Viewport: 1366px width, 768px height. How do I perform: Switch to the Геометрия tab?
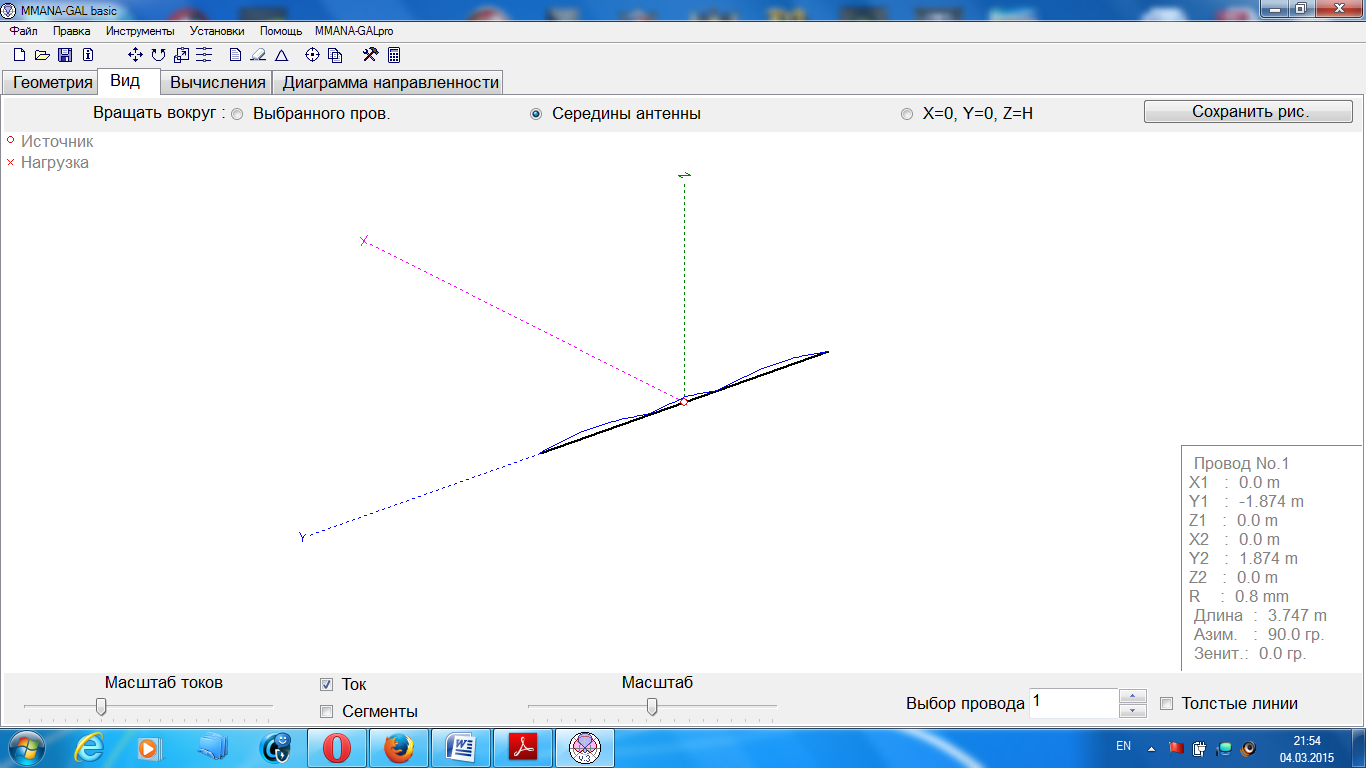[x=52, y=83]
